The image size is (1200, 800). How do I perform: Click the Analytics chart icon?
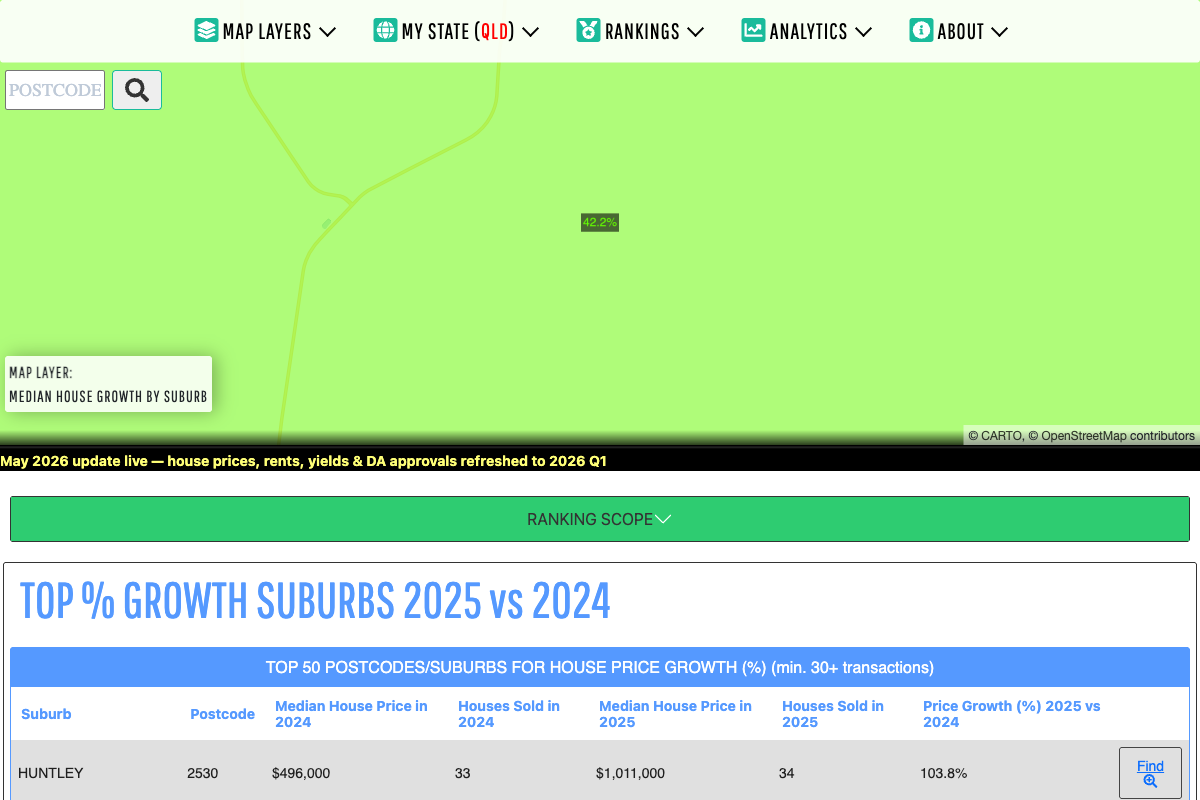pyautogui.click(x=753, y=31)
